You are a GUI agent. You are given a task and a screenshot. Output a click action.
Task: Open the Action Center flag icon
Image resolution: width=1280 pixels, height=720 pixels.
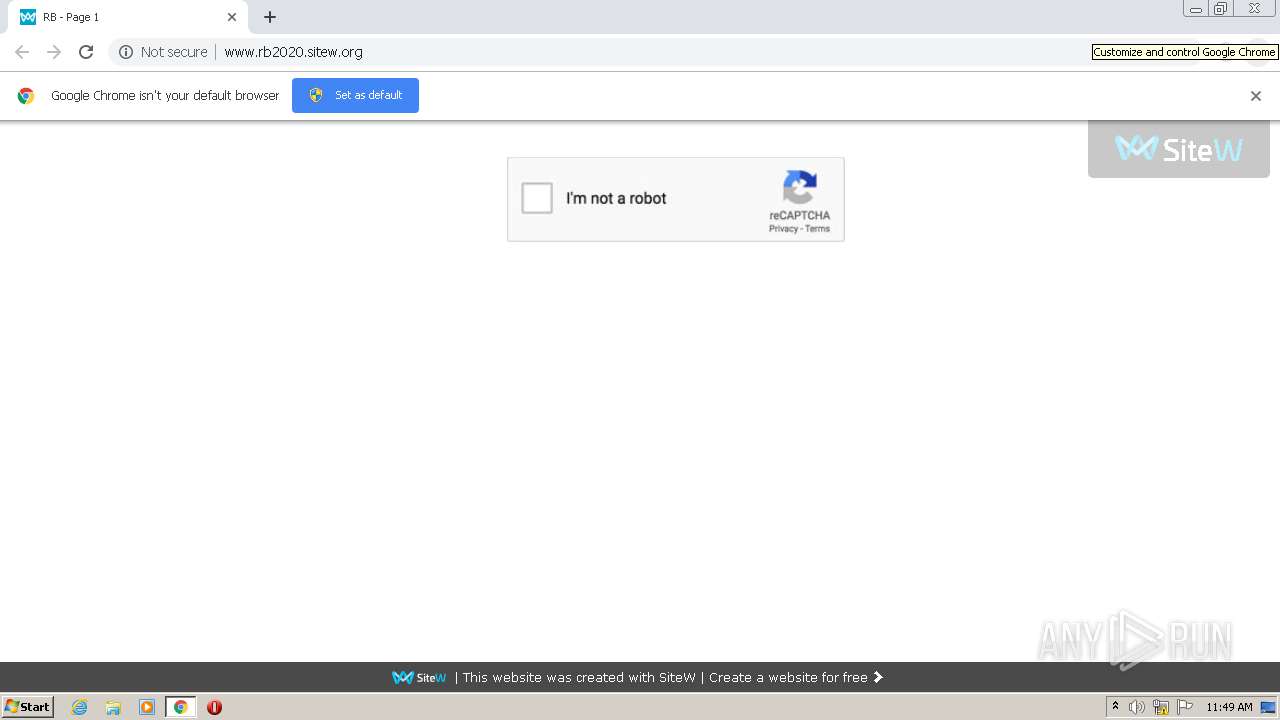point(1185,707)
